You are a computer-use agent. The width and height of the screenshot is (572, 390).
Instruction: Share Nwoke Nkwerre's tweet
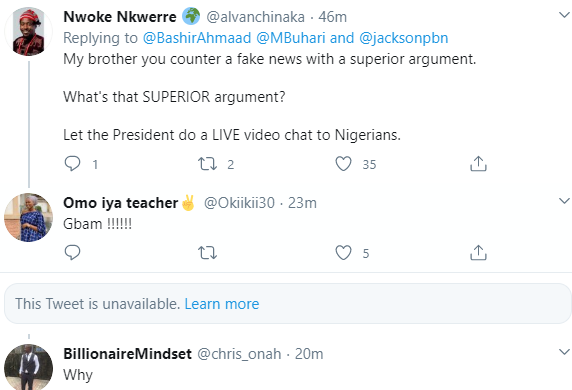(x=478, y=163)
